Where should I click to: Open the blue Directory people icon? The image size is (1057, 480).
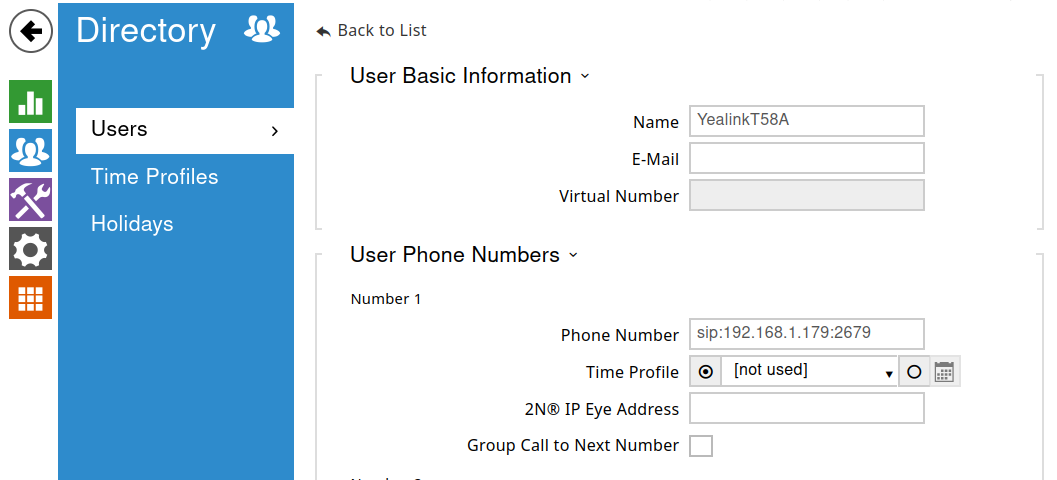click(30, 150)
